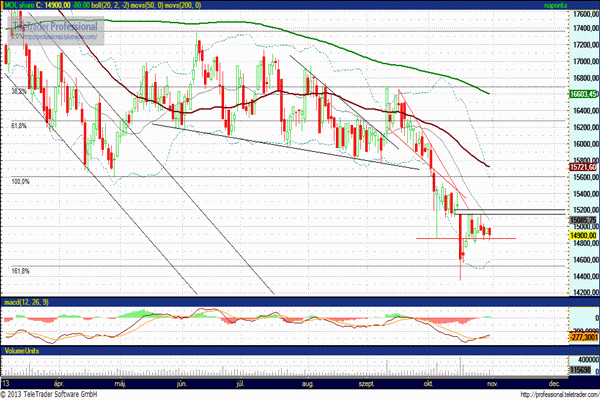
Task: Click the "jún." month on time axis
Action: coord(182,383)
